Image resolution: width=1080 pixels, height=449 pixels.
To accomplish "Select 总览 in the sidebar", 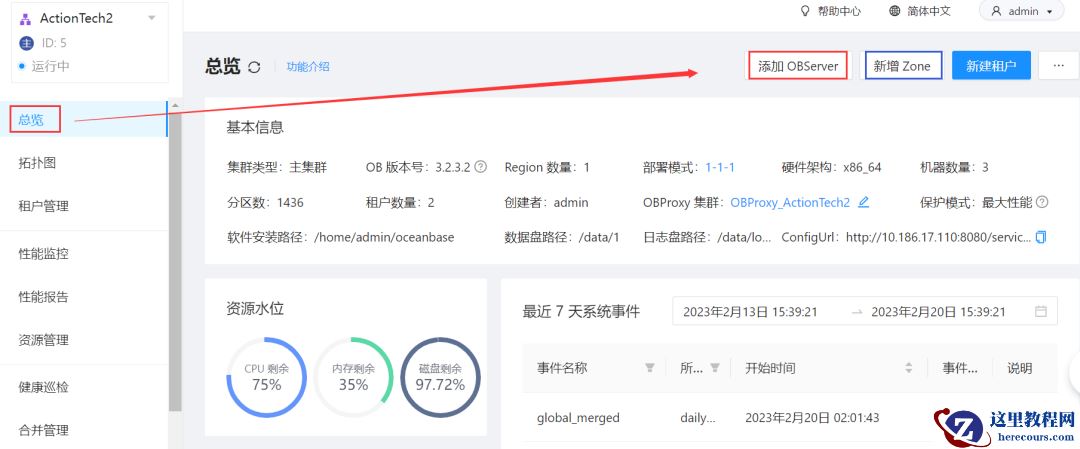I will (x=83, y=119).
